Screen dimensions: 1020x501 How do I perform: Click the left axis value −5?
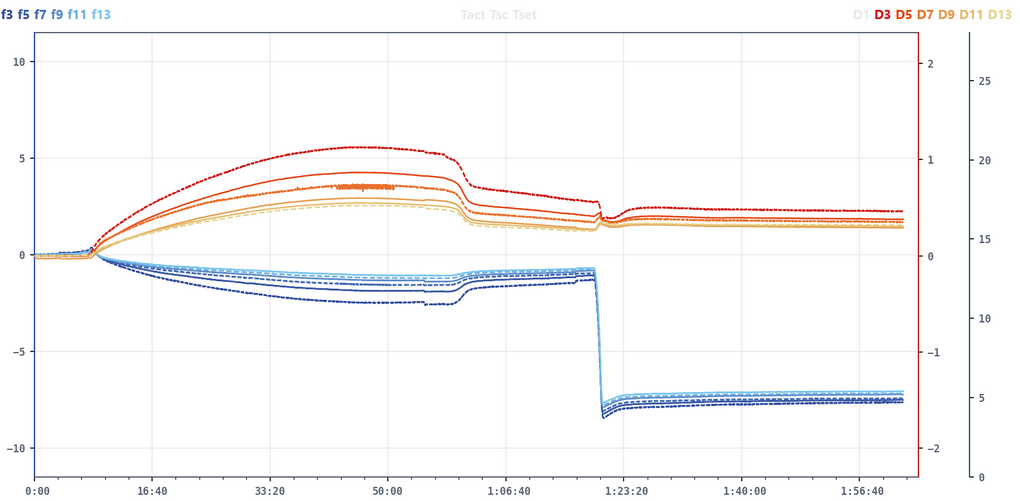(18, 352)
